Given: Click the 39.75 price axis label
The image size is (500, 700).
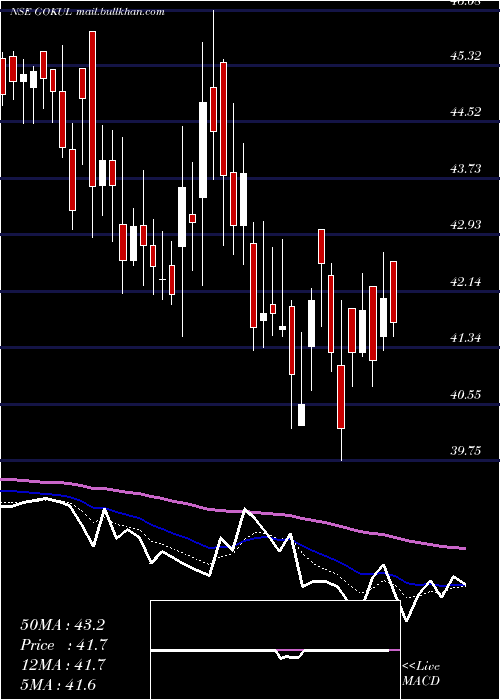Looking at the screenshot, I should coord(466,450).
